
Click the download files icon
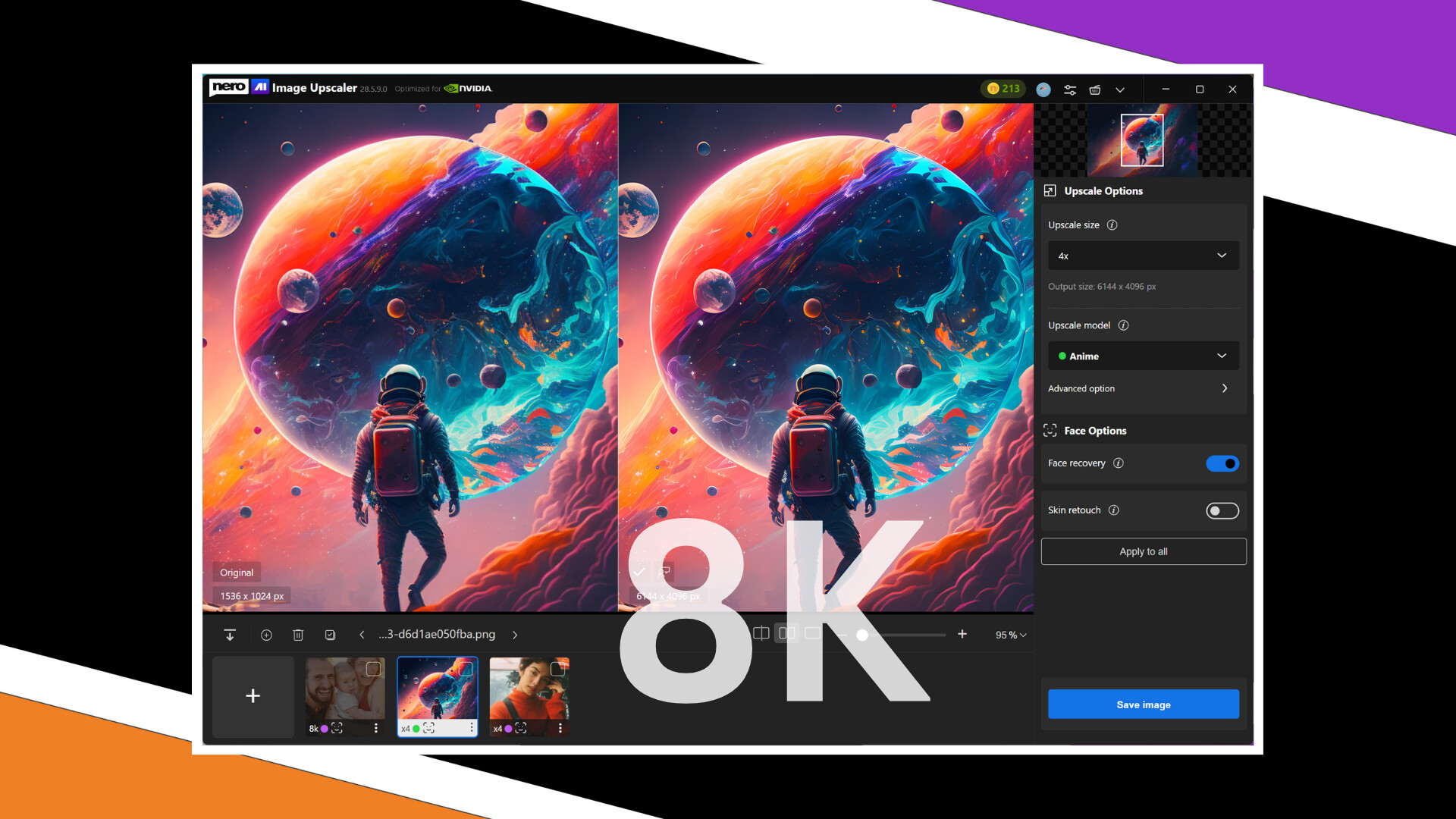click(230, 635)
